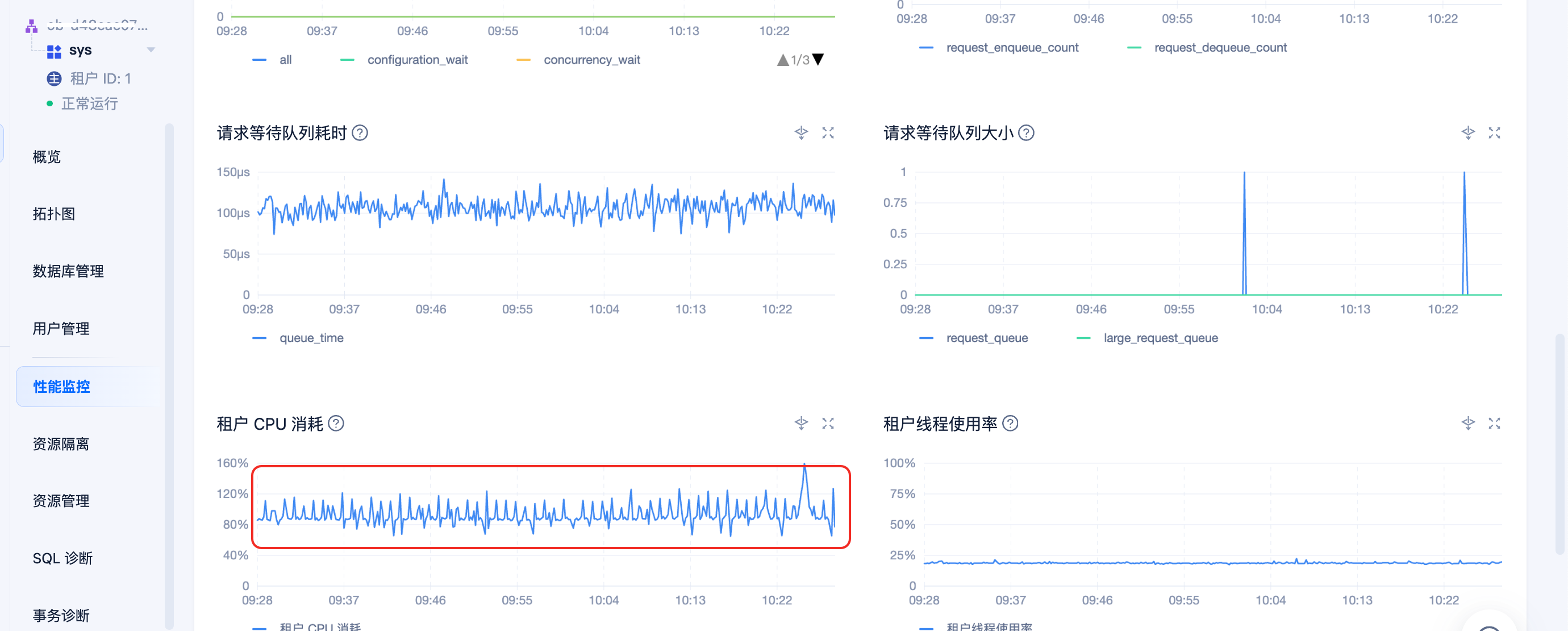Toggle concurrency_wait legend series
This screenshot has width=1568, height=631.
coord(578,60)
